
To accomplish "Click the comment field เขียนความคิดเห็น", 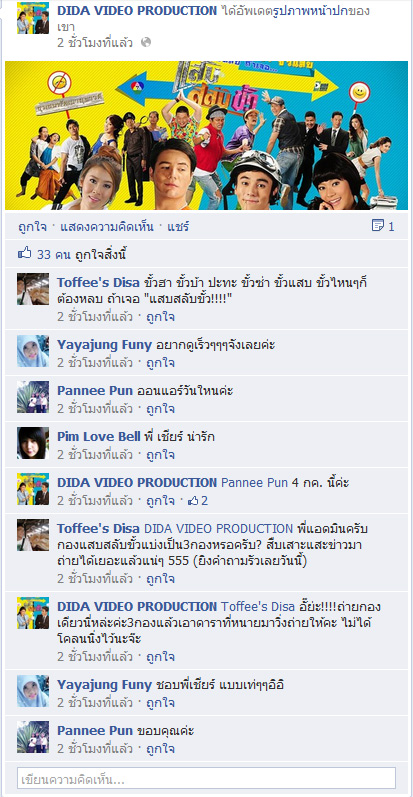I will (206, 778).
